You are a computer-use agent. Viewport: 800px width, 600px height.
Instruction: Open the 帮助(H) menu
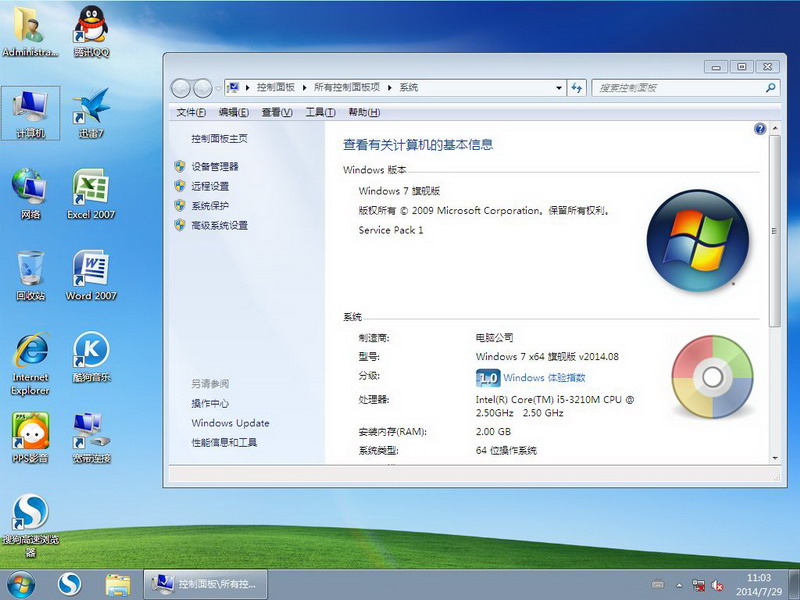tap(364, 112)
